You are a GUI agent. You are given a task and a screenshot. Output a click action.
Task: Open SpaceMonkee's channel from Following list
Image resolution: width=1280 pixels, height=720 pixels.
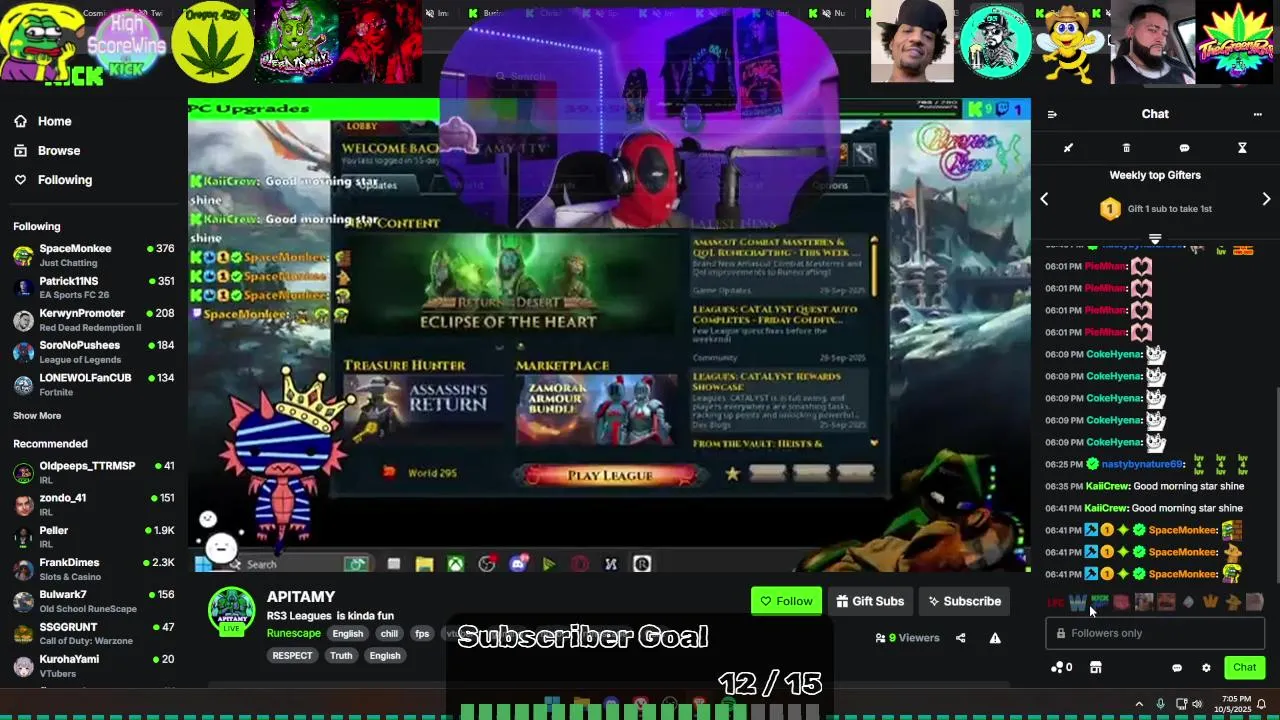[93, 255]
